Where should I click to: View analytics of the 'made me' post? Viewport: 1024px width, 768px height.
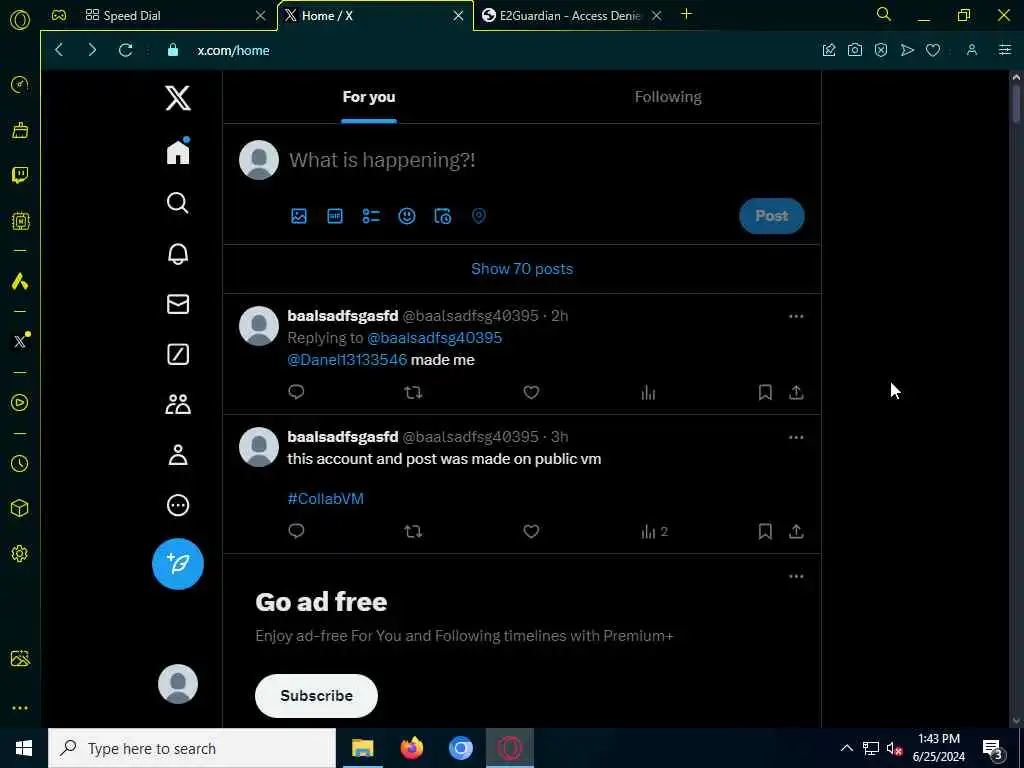[x=648, y=392]
